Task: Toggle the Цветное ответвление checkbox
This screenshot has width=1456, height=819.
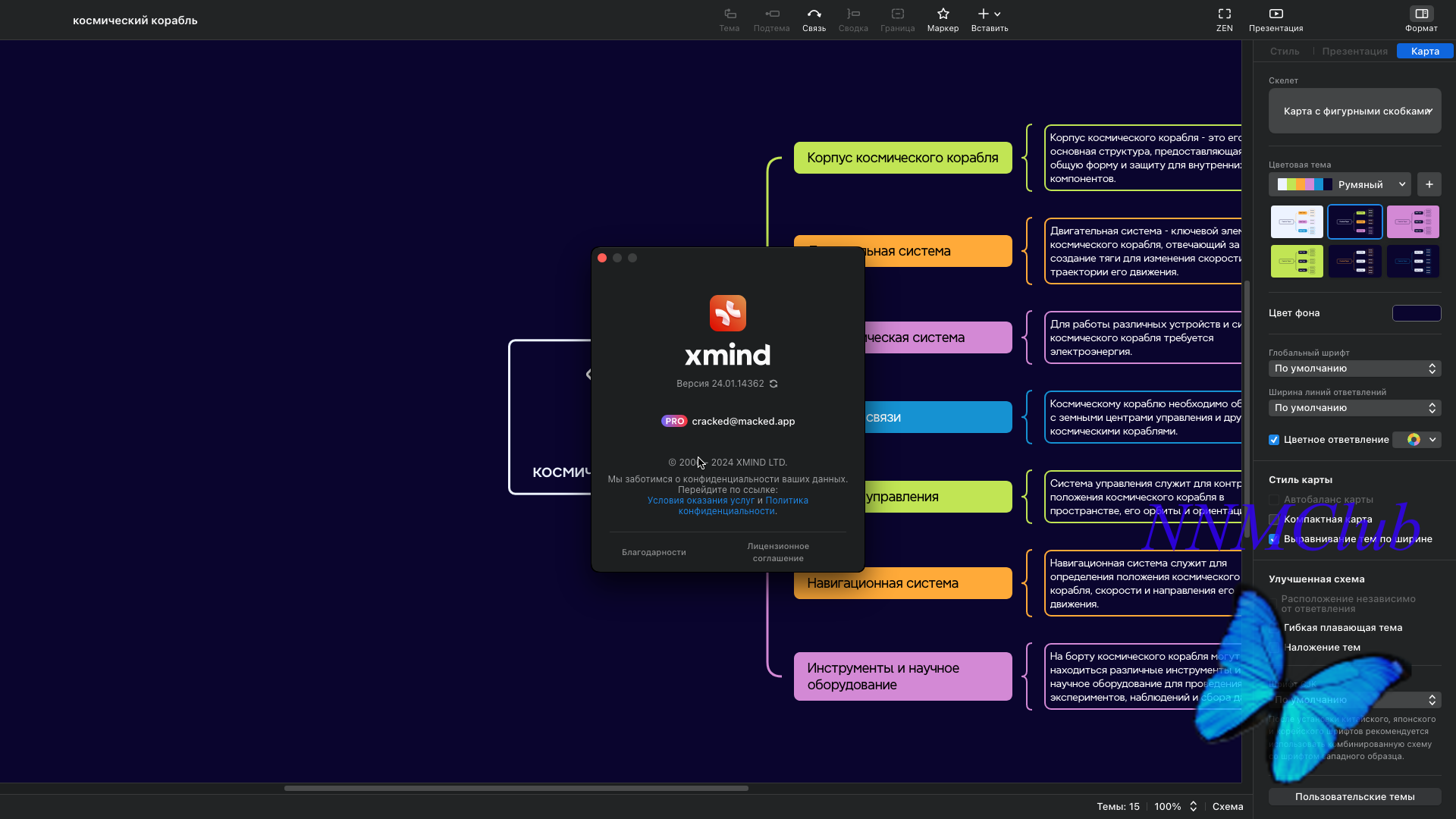Action: tap(1274, 440)
